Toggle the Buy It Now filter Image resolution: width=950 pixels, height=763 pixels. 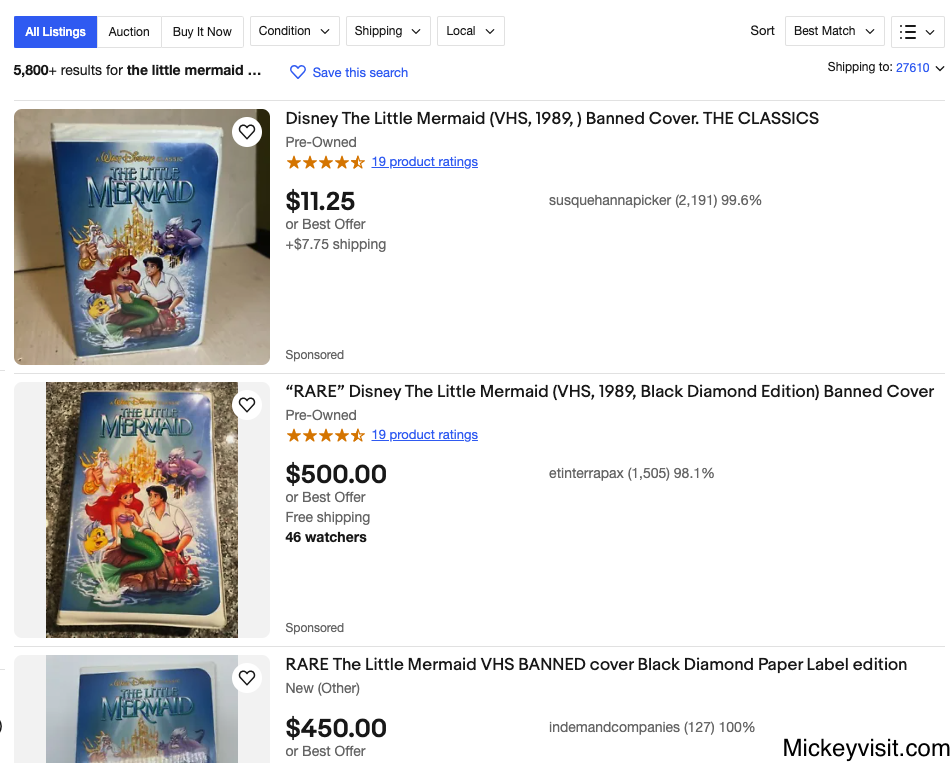(202, 31)
